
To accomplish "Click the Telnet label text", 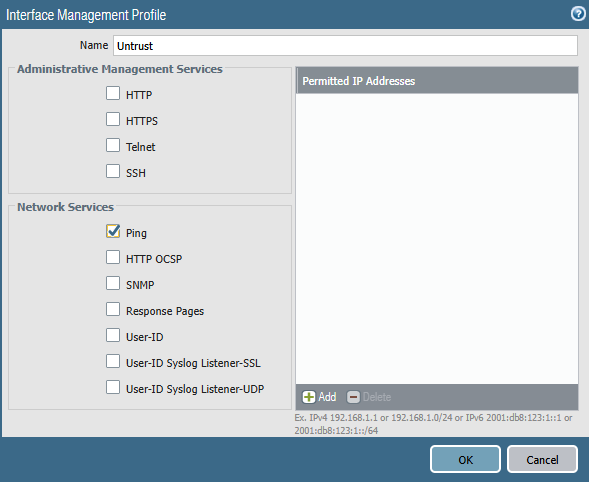I will [140, 147].
